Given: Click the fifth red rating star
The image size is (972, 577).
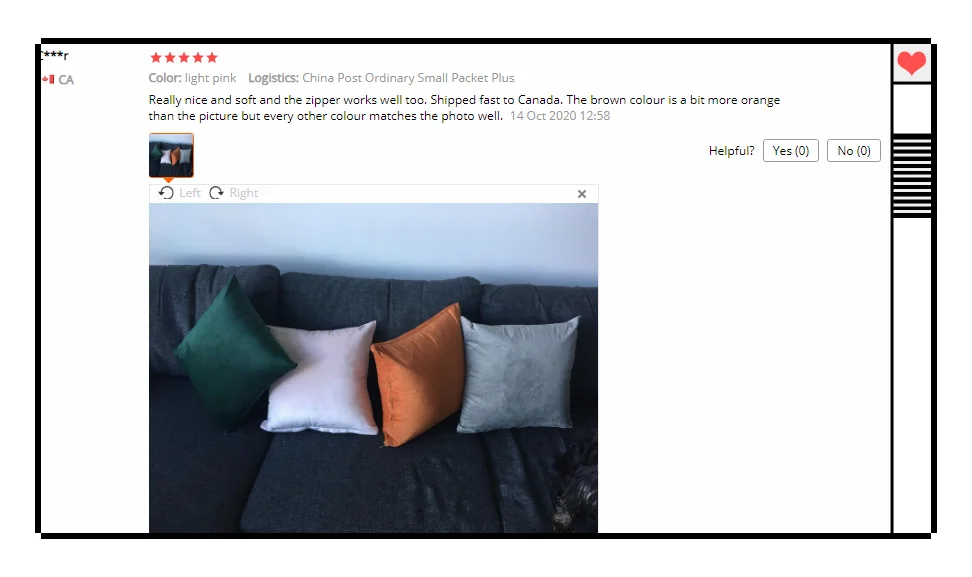Looking at the screenshot, I should point(212,58).
